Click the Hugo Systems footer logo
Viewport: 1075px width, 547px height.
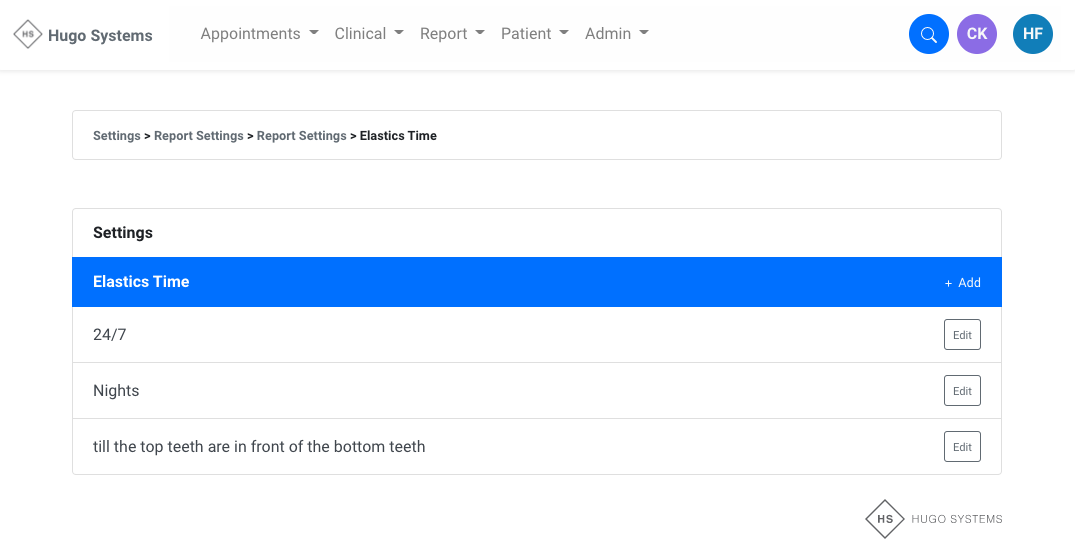[x=934, y=519]
